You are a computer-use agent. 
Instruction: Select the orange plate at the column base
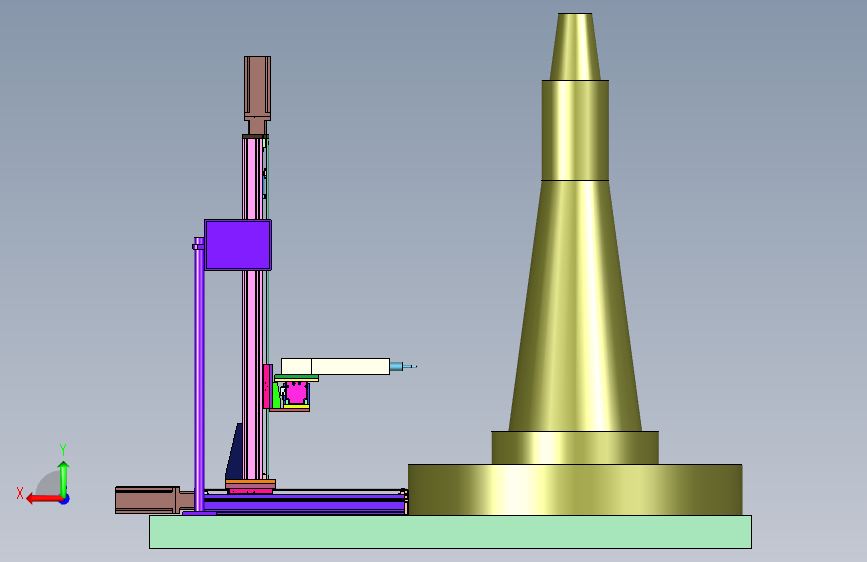(250, 483)
